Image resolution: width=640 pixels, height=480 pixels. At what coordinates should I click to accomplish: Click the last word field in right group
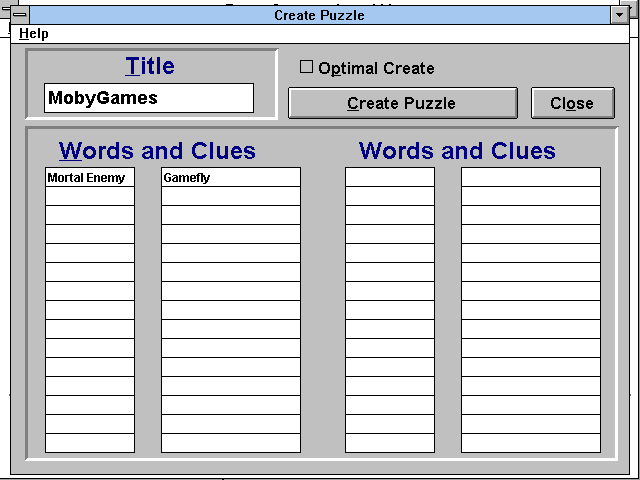click(390, 442)
